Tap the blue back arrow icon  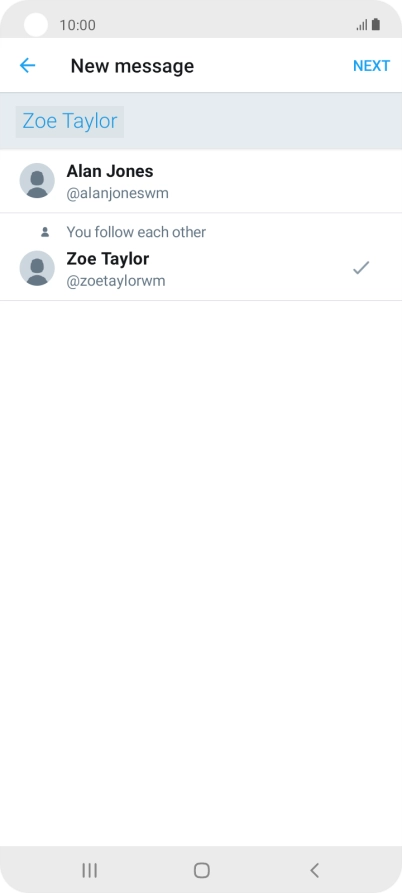[x=27, y=65]
